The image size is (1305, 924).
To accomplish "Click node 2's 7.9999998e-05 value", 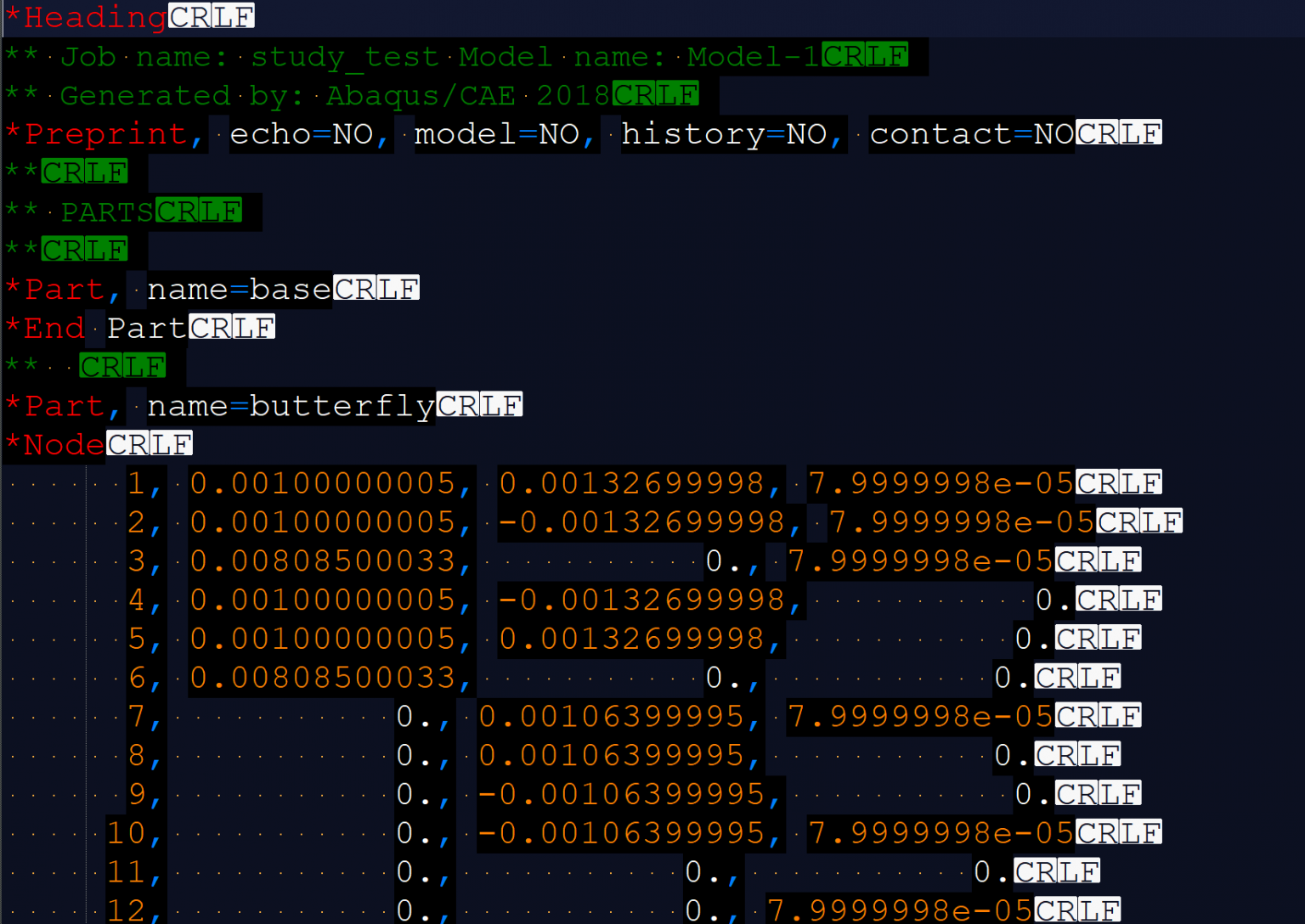I will point(961,522).
